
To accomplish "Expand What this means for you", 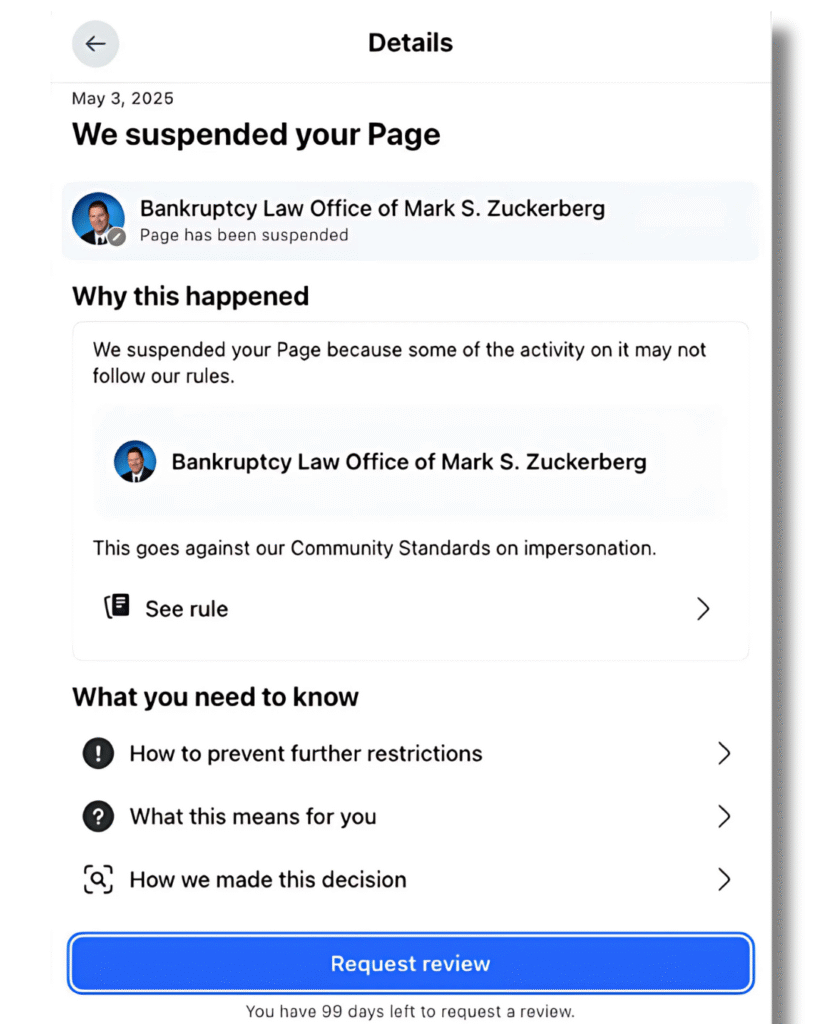I will (x=409, y=816).
